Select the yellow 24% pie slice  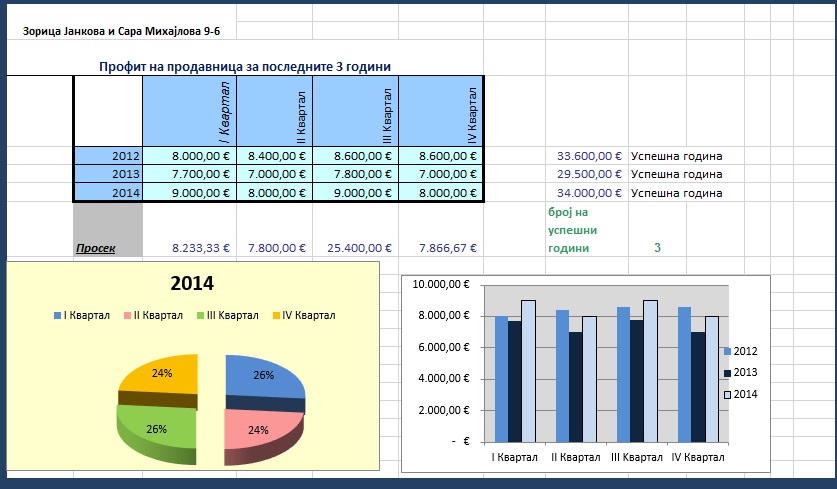pos(161,375)
